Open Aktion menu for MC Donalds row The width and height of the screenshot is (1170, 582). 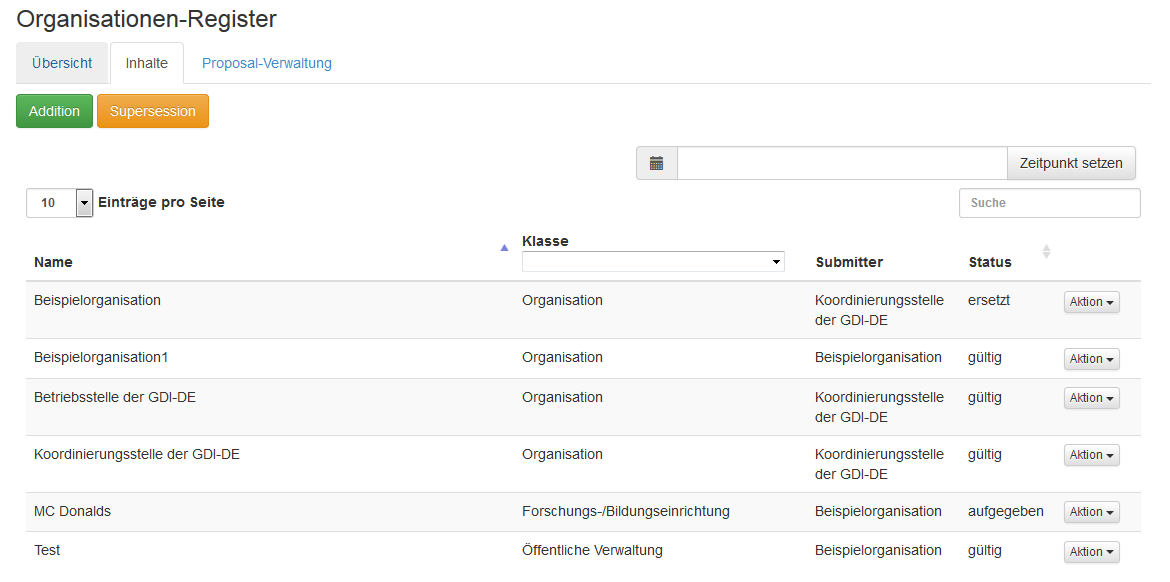pos(1091,512)
